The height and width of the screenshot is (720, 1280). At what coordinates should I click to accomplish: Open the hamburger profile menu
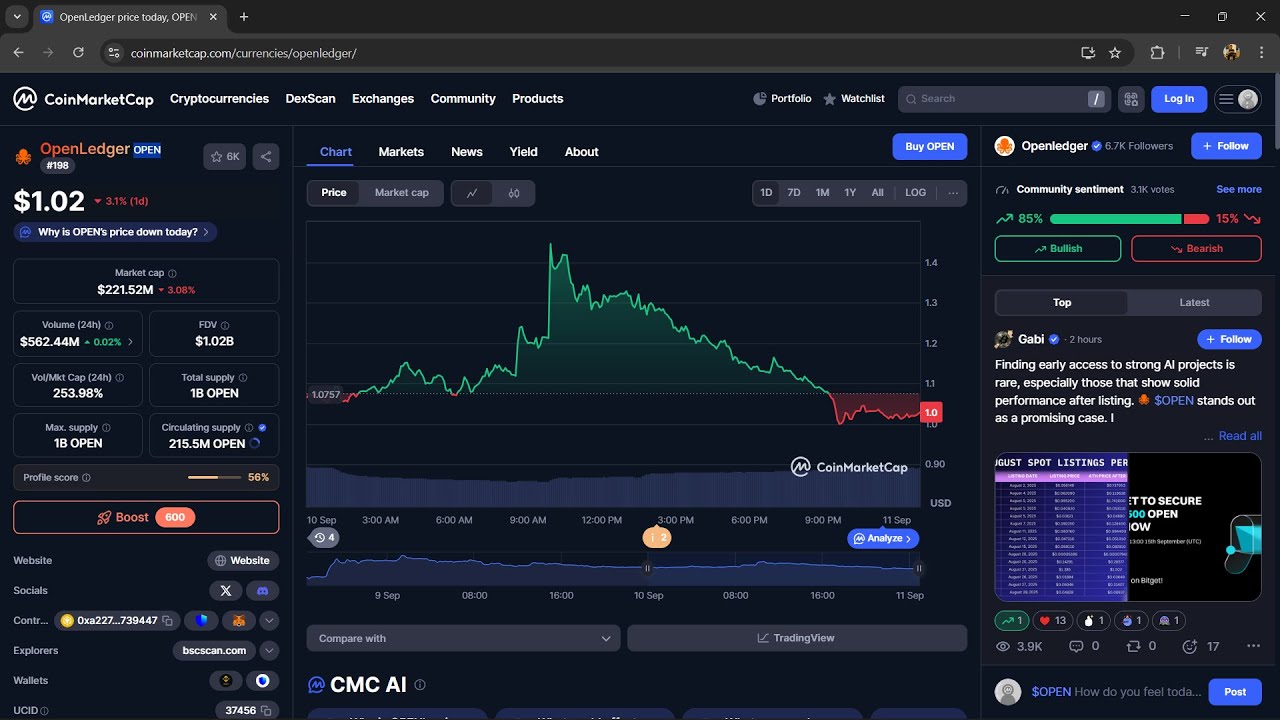coord(1238,99)
